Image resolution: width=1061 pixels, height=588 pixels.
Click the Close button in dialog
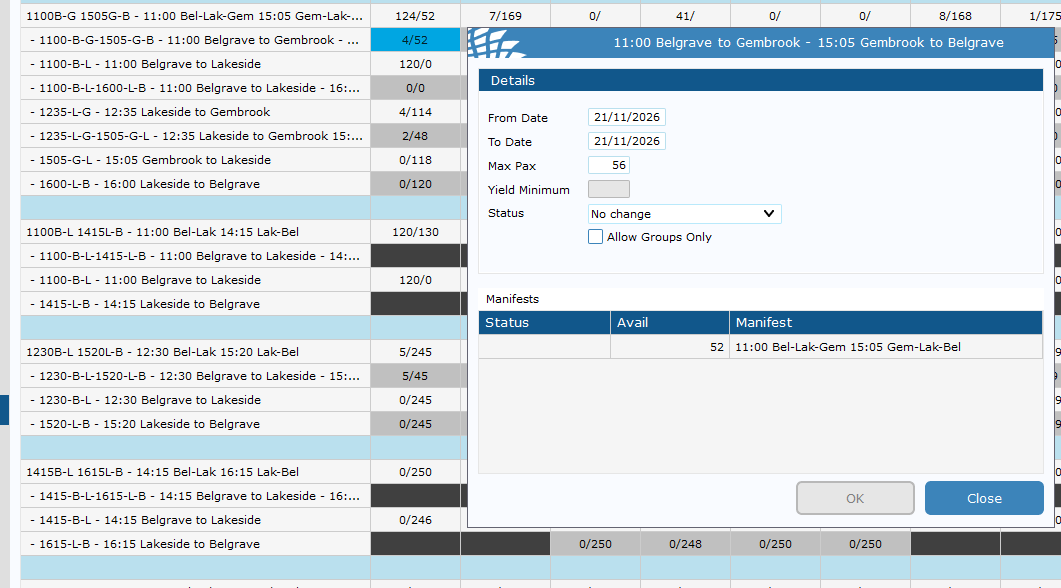(984, 498)
